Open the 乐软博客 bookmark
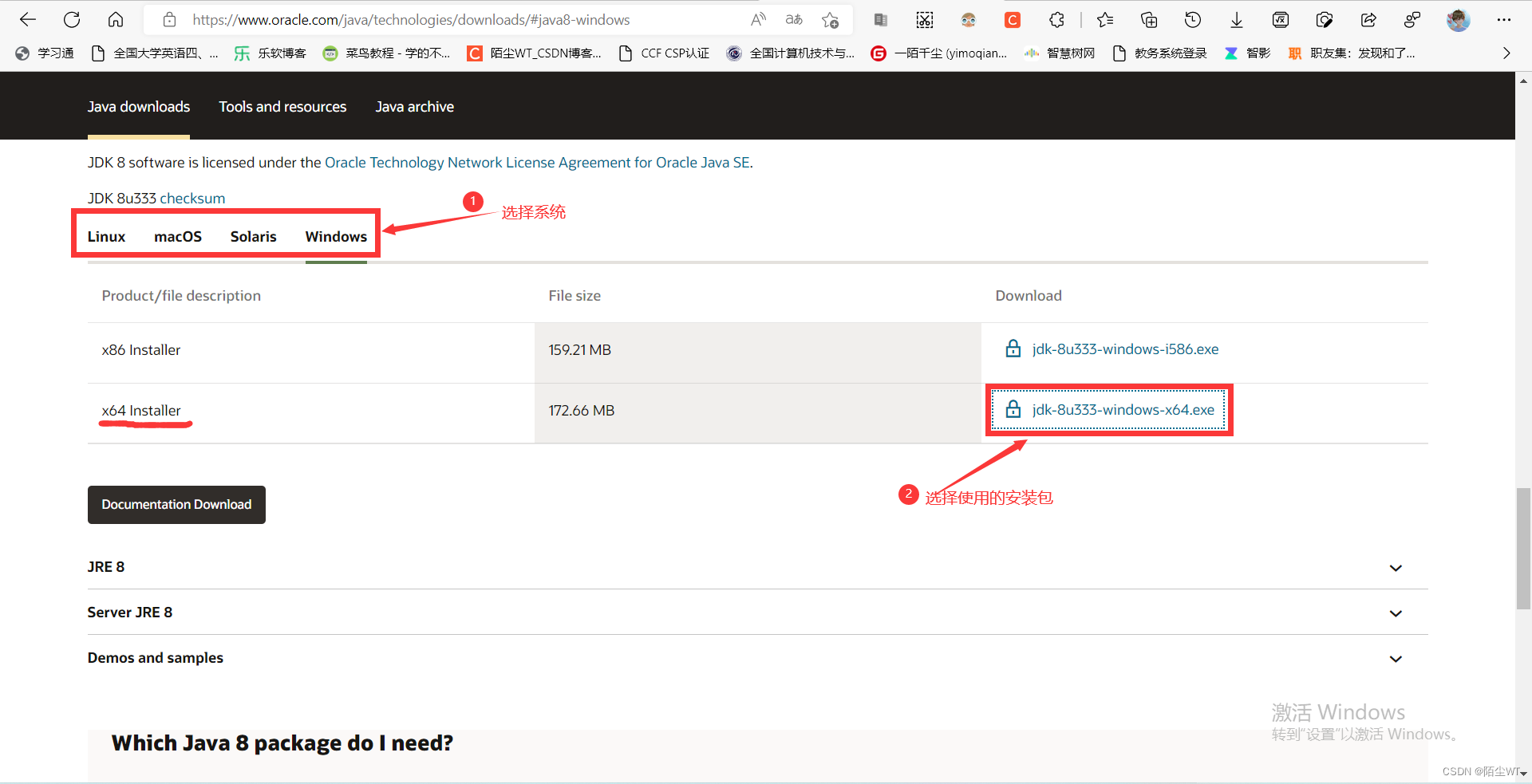This screenshot has width=1532, height=784. [x=270, y=53]
